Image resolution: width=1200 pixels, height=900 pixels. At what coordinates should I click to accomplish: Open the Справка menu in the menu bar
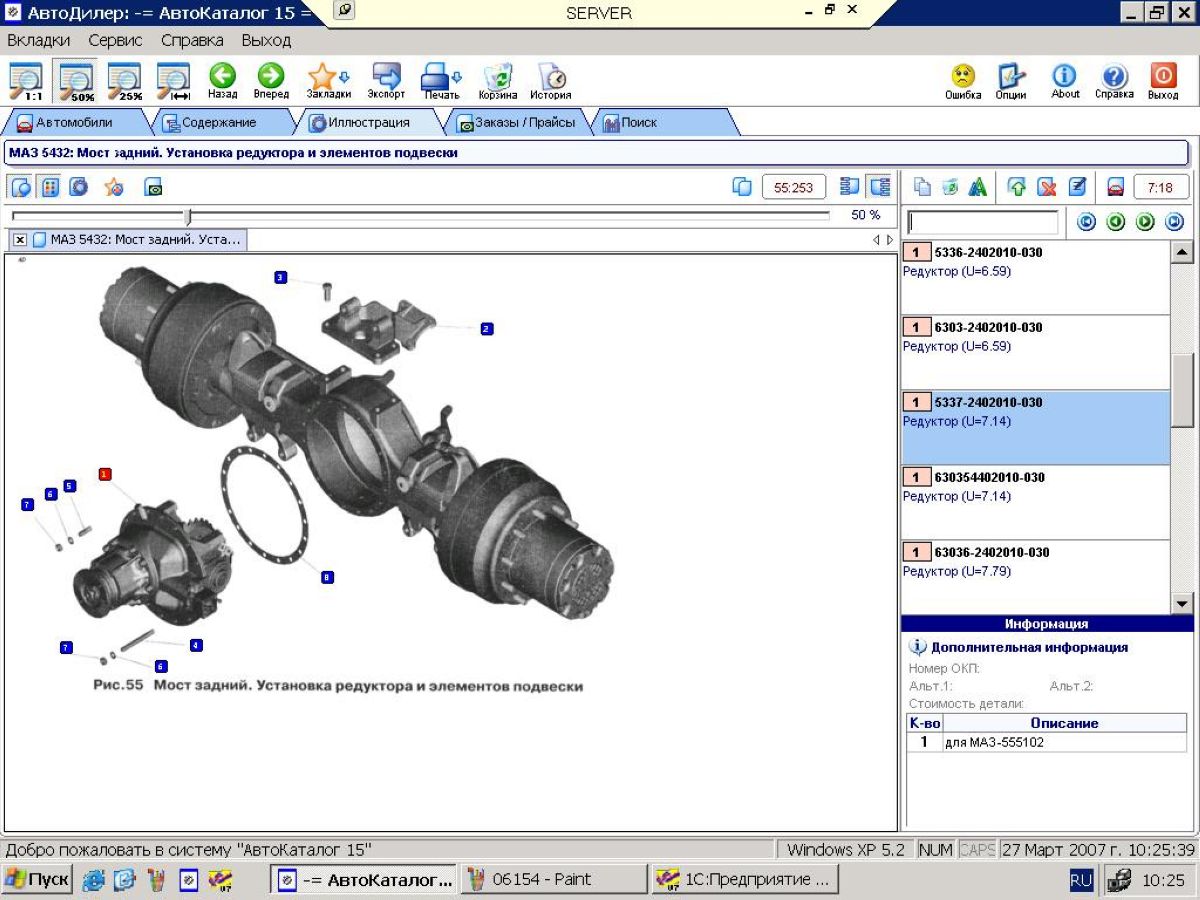(192, 41)
